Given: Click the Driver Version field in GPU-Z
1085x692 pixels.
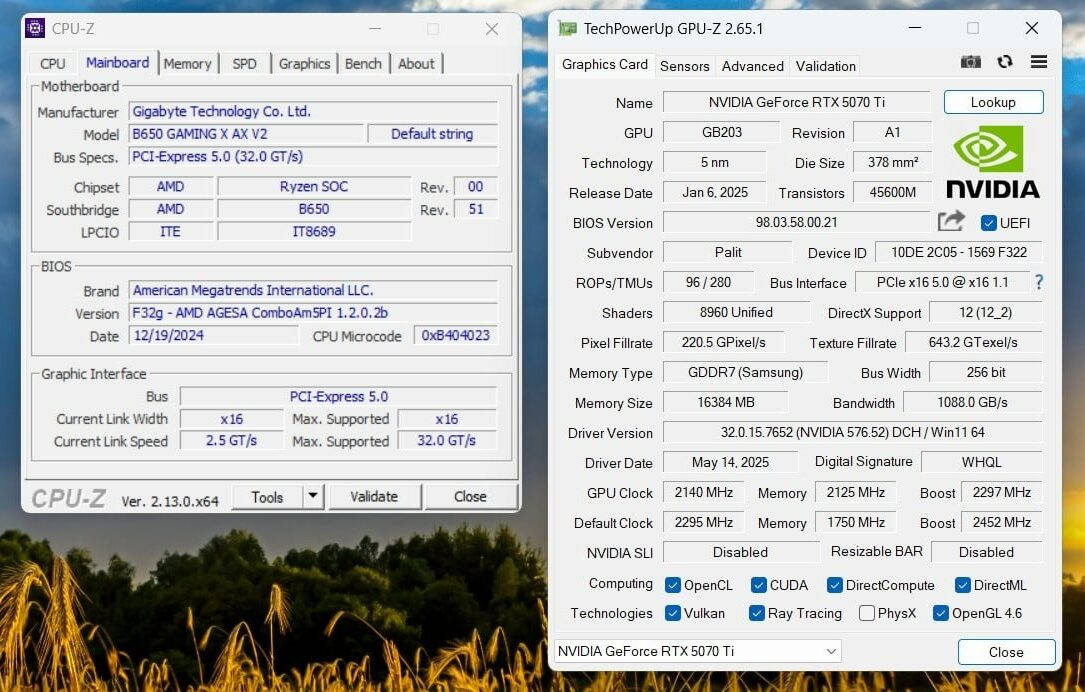Looking at the screenshot, I should pos(852,432).
